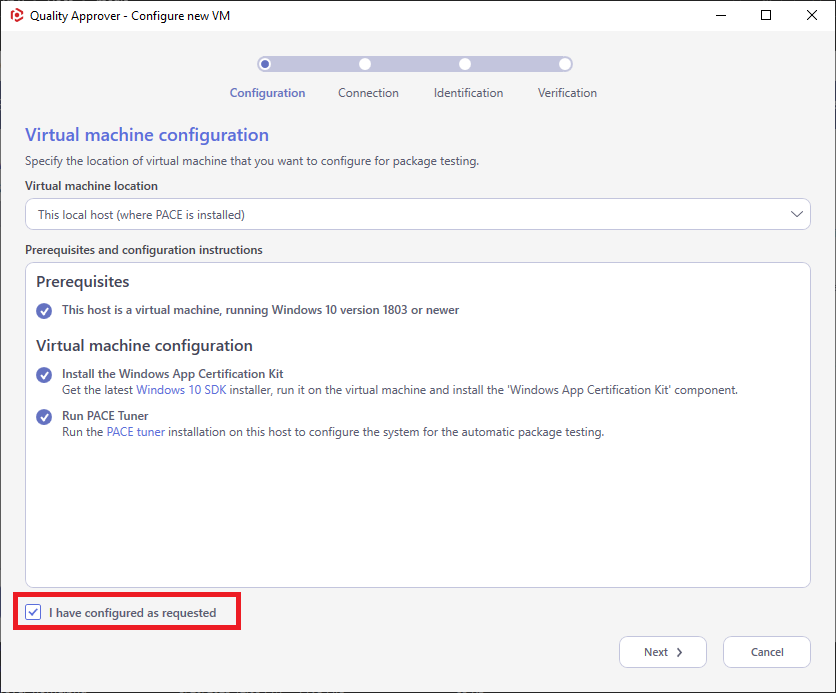Click the Identification step circle in the progress bar

pyautogui.click(x=465, y=65)
